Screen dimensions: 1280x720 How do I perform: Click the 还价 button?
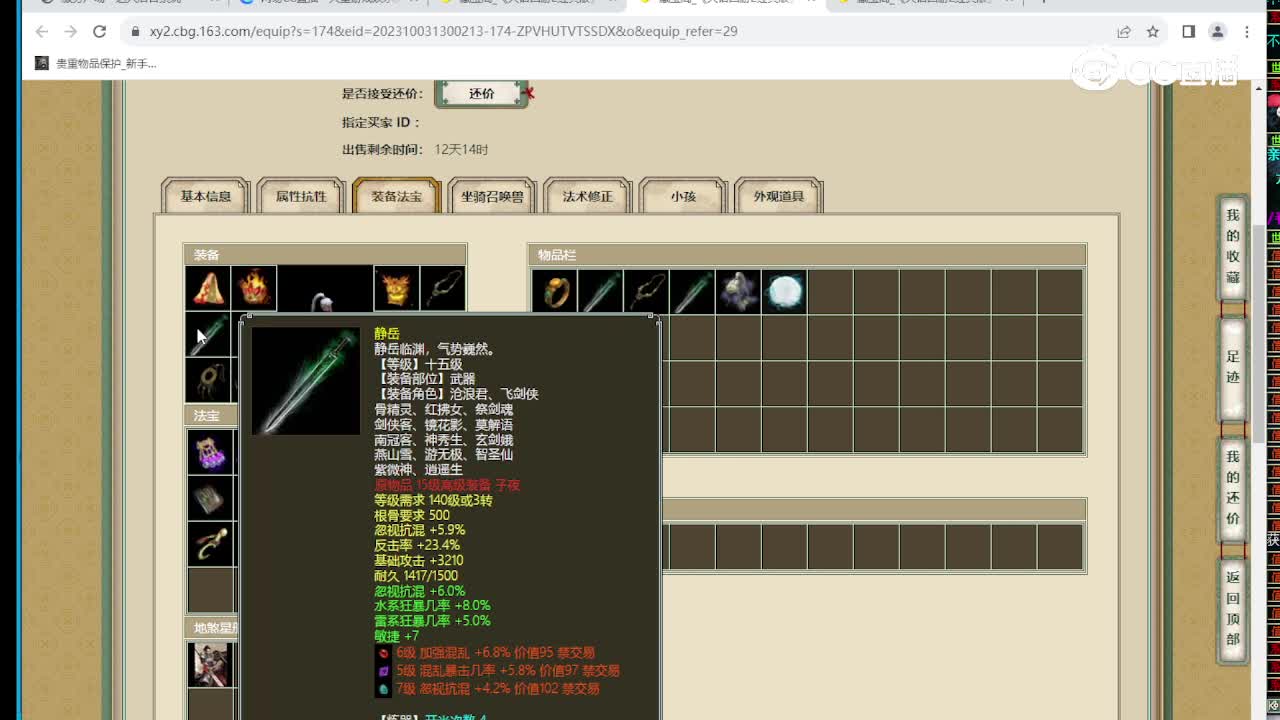point(481,93)
